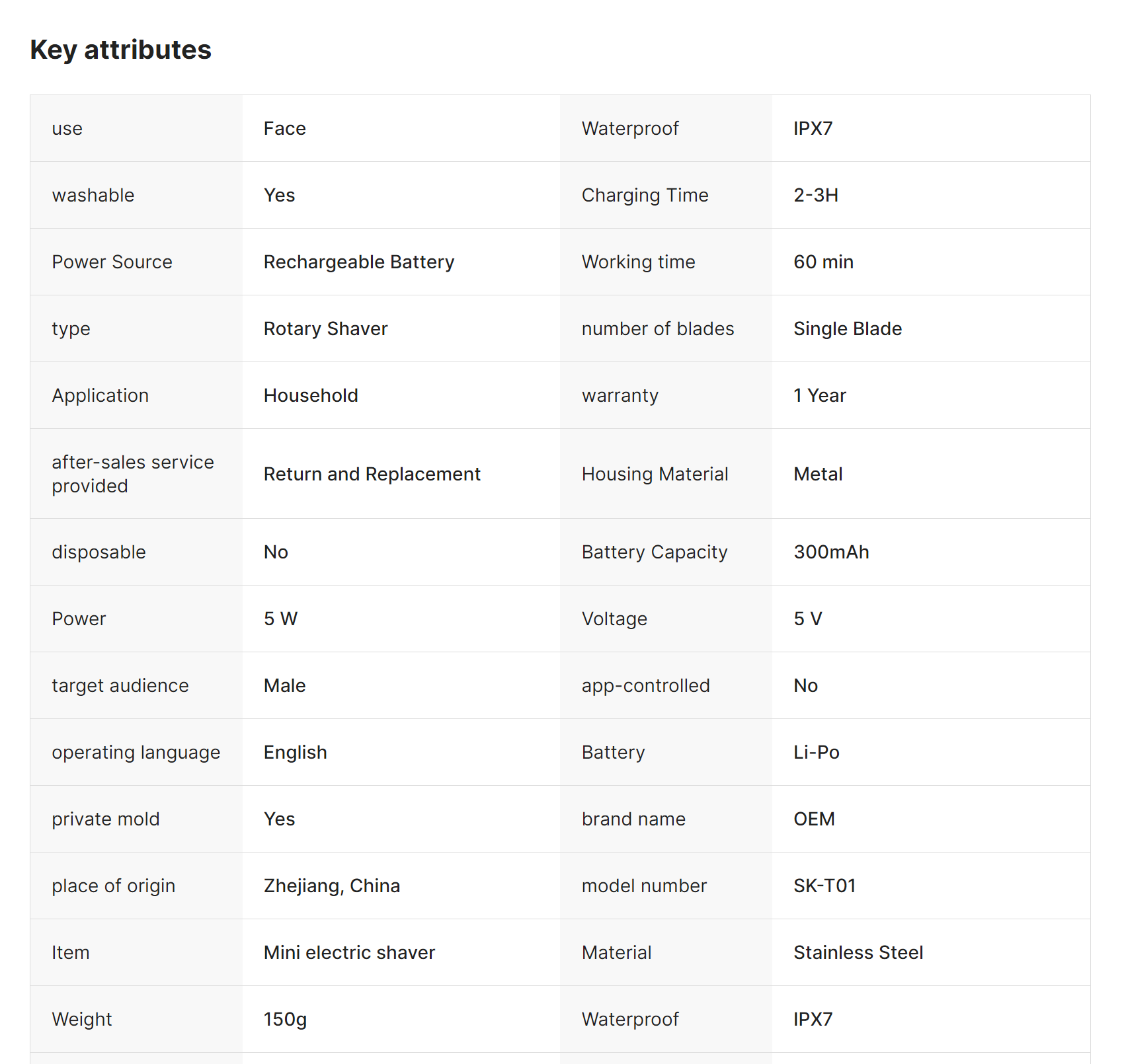Screen dimensions: 1124x1064
Task: Click the Li-Po battery value
Action: 817,753
